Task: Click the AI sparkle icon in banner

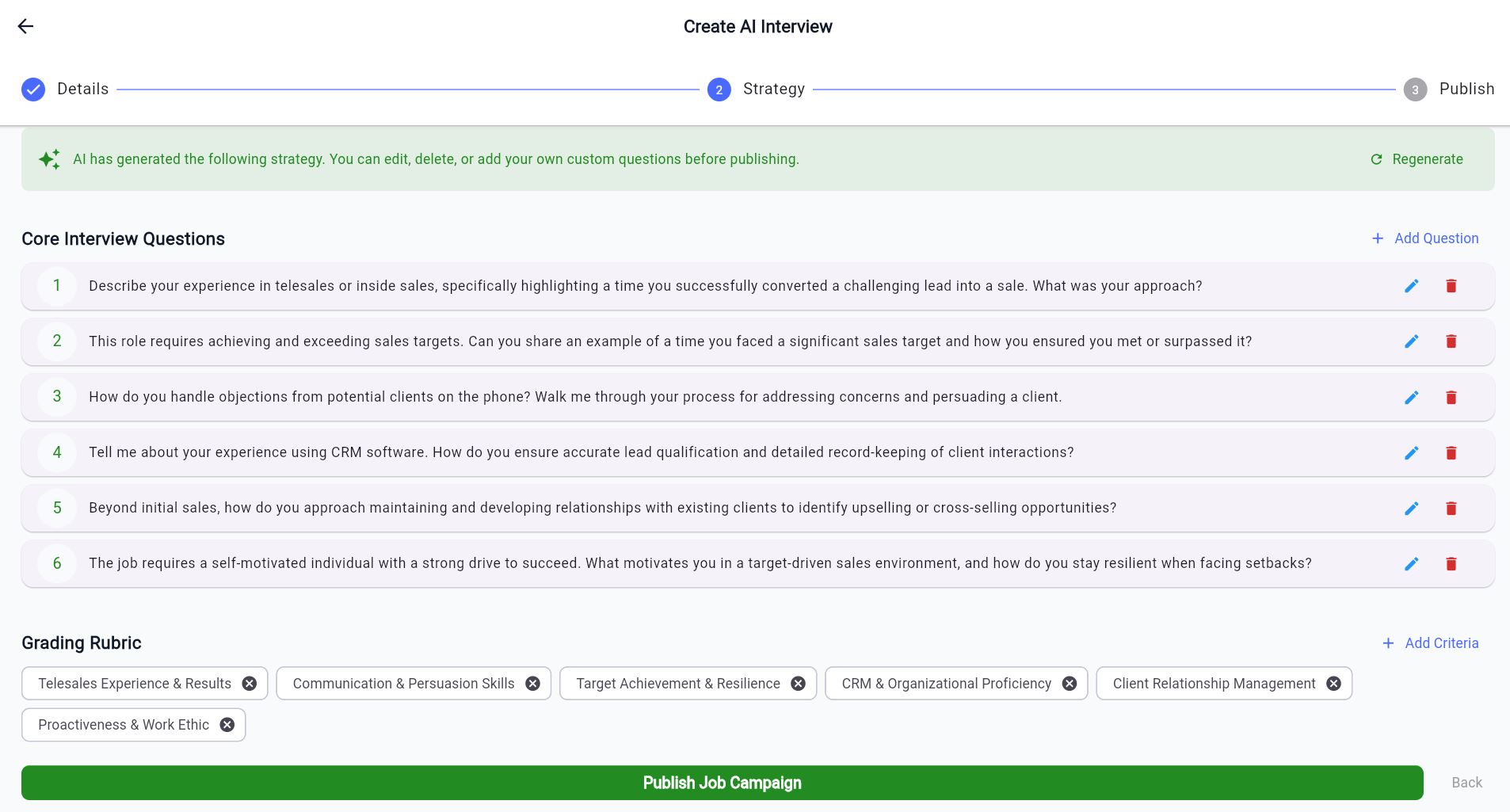Action: (49, 159)
